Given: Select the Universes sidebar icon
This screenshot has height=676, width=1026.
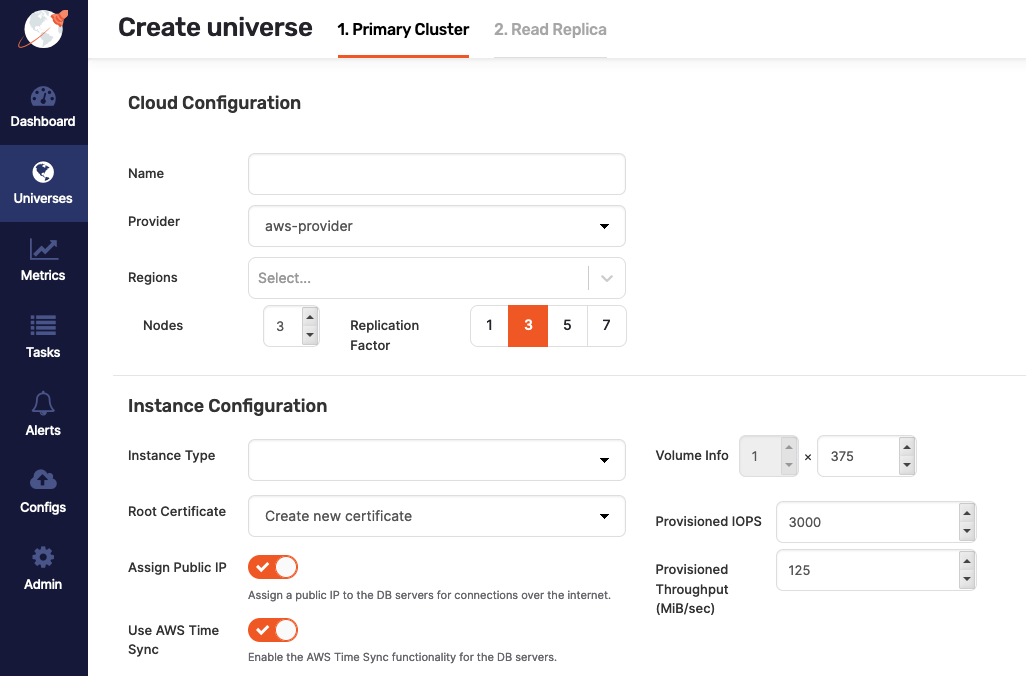Looking at the screenshot, I should (x=43, y=183).
